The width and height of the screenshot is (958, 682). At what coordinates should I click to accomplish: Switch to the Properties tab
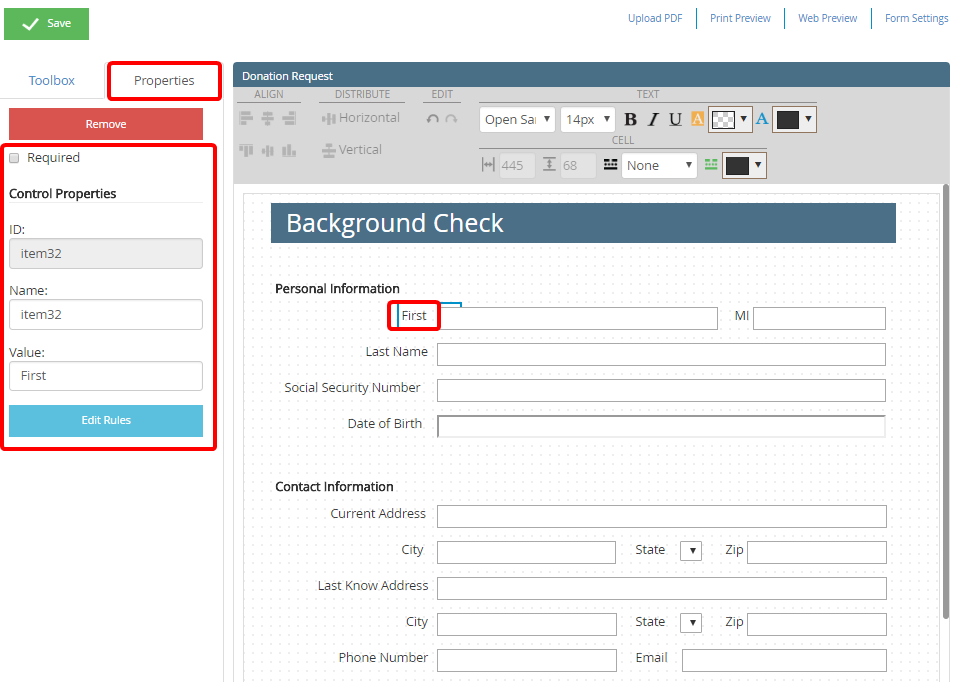[x=164, y=80]
